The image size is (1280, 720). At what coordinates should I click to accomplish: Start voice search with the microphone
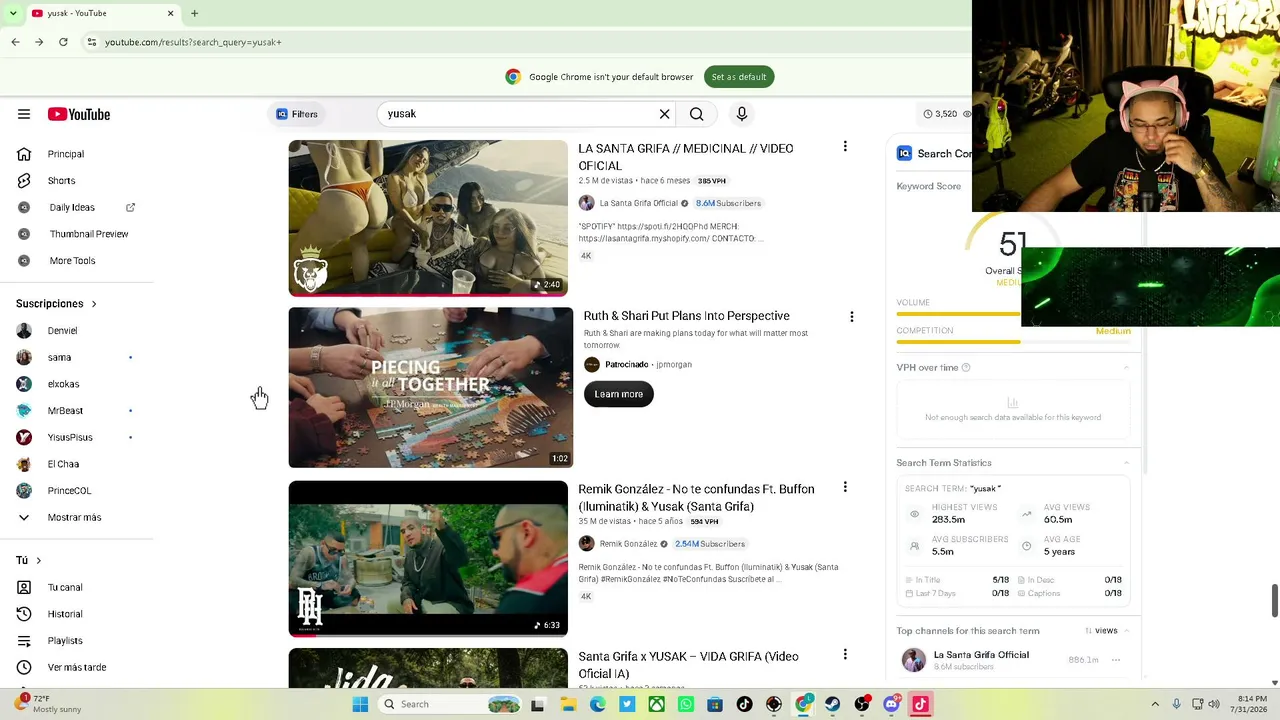click(x=742, y=114)
